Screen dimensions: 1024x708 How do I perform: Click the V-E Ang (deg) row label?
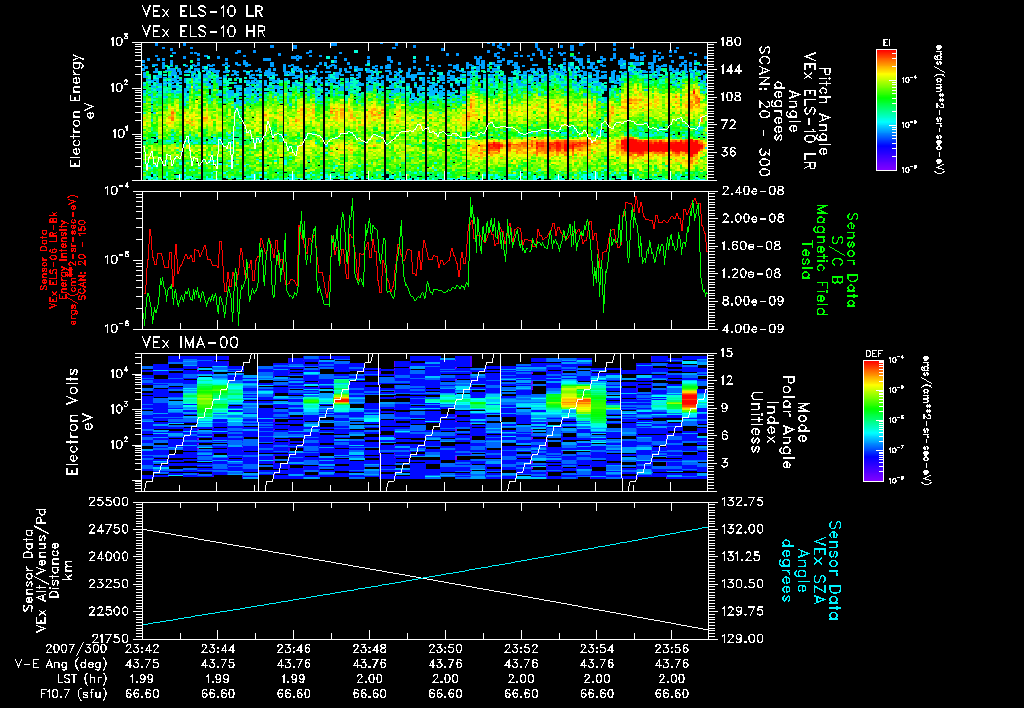[60, 664]
